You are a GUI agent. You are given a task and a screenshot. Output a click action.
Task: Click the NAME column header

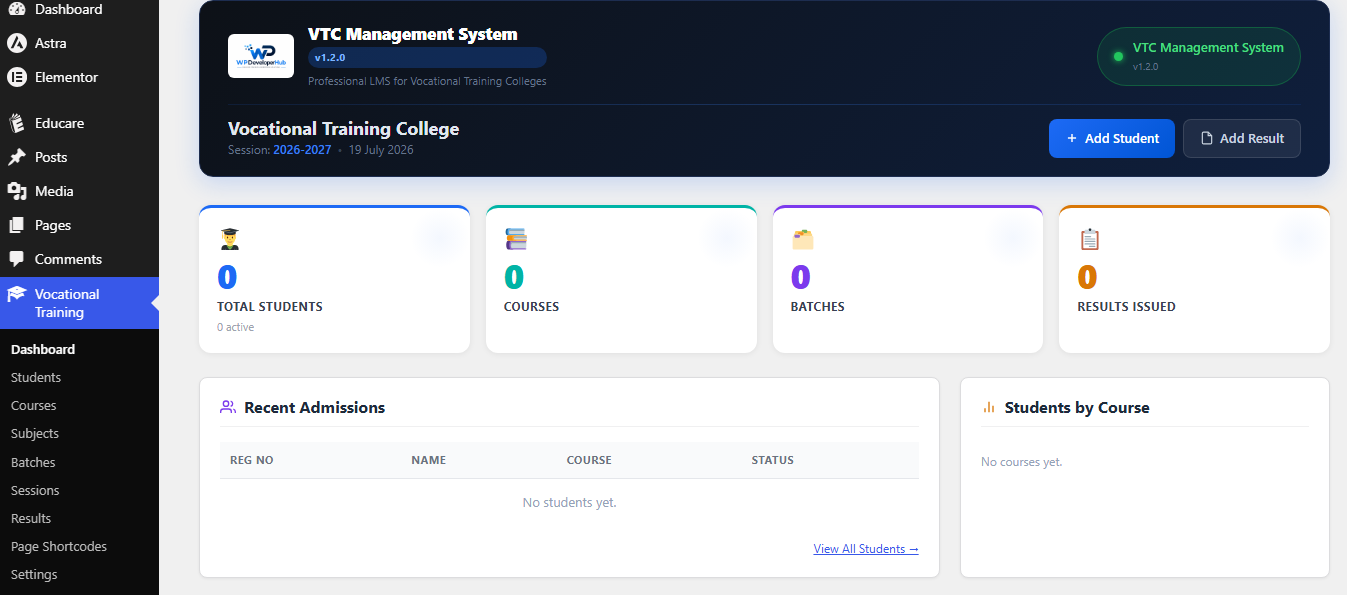coord(428,460)
